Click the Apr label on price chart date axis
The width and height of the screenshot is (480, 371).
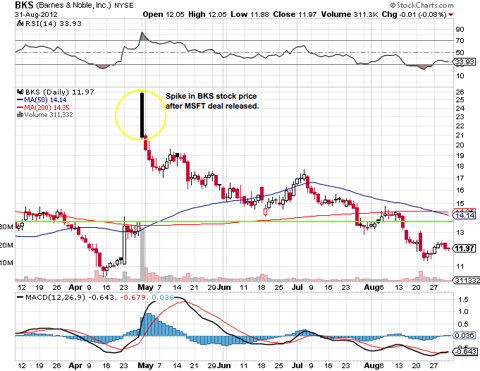coord(75,287)
